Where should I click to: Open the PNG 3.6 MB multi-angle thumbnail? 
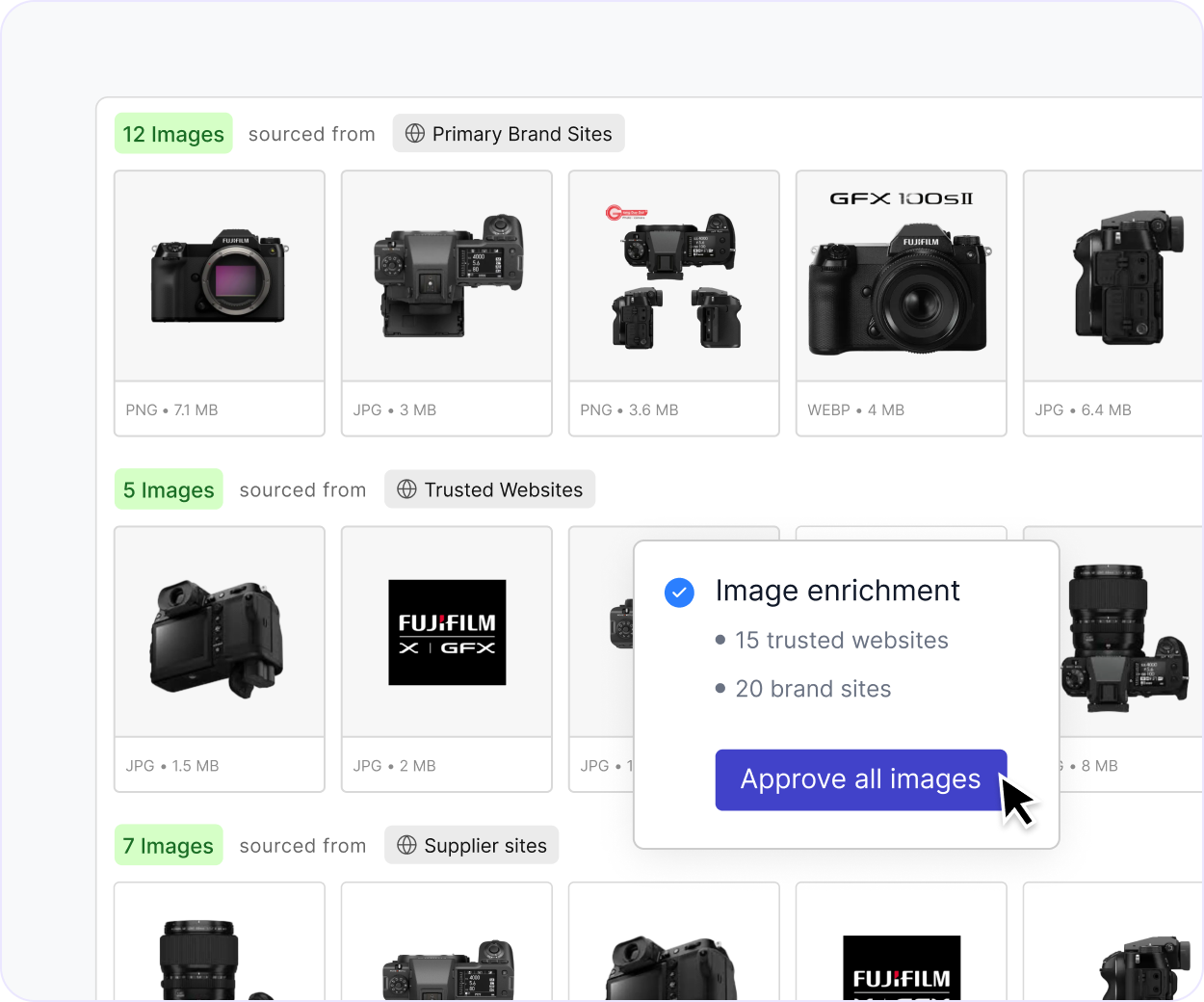pyautogui.click(x=674, y=277)
